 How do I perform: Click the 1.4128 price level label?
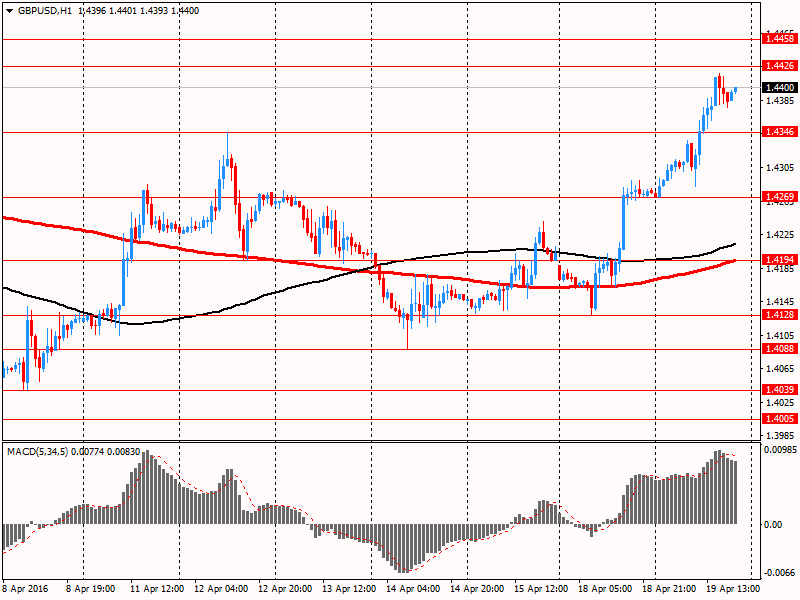click(x=779, y=315)
